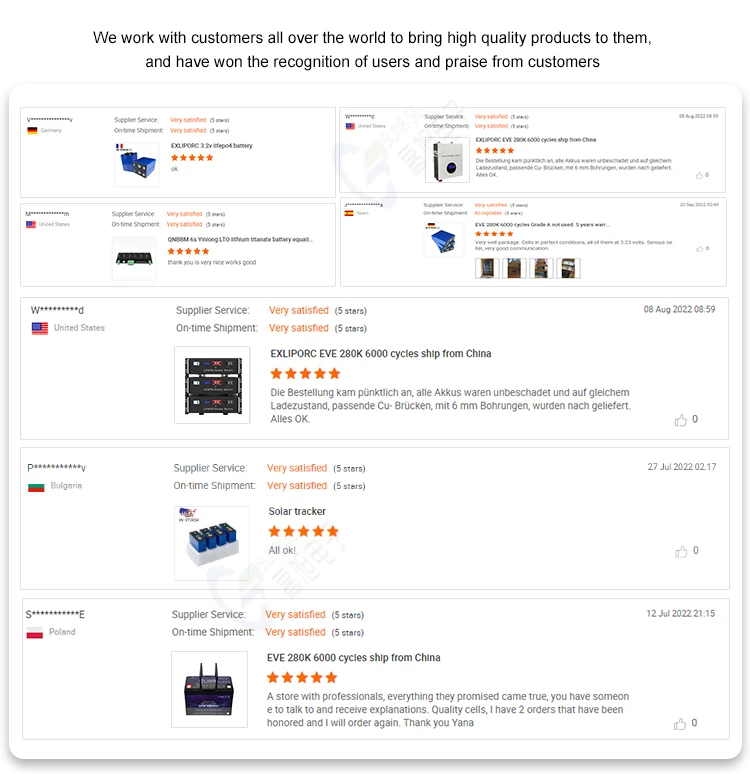The image size is (750, 774).
Task: Open the Poland review's battery product thumbnail
Action: (x=209, y=689)
